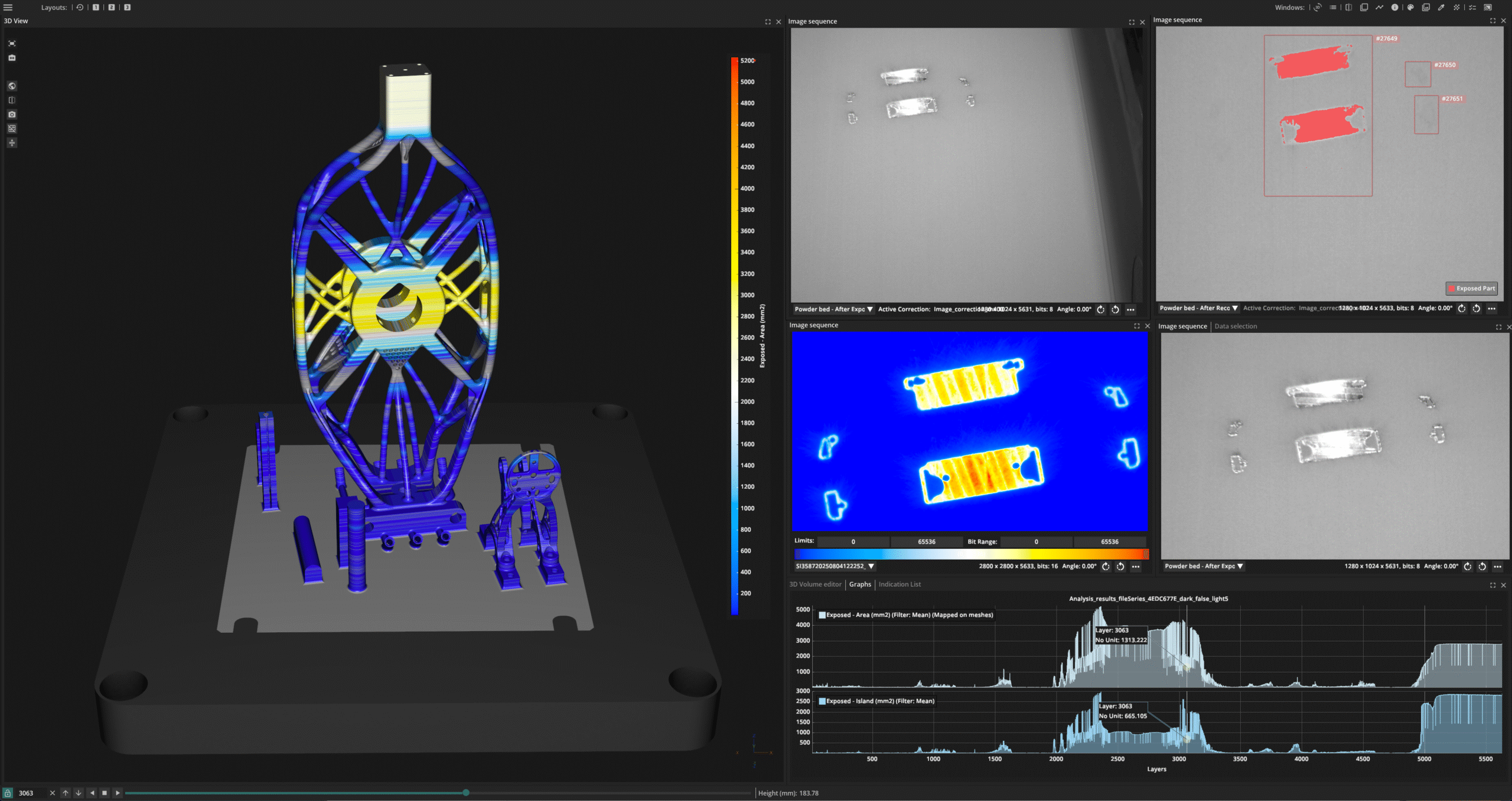Viewport: 1512px width, 801px height.
Task: Click the camera snapshot icon in 3D View
Action: pyautogui.click(x=12, y=115)
